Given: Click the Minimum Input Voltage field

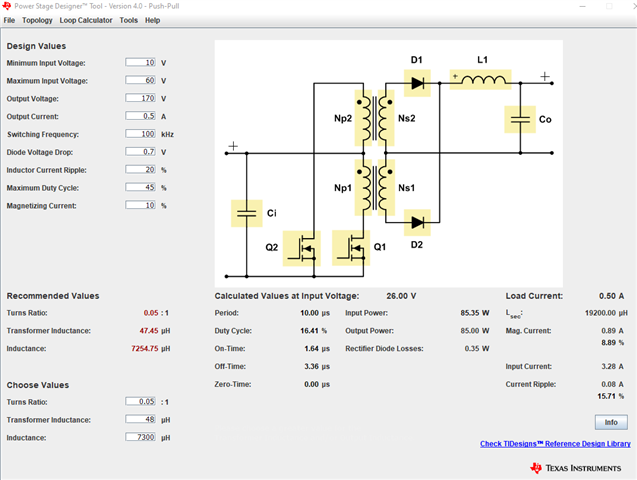Looking at the screenshot, I should [x=141, y=63].
